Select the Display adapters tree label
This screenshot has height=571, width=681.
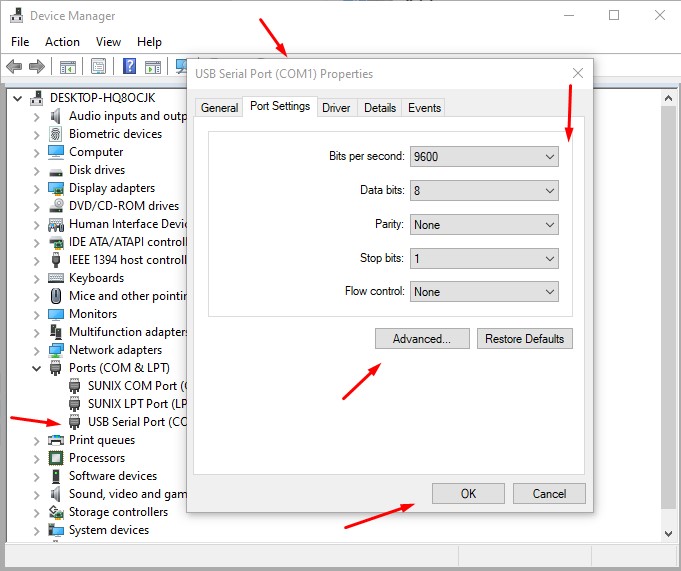[x=112, y=188]
